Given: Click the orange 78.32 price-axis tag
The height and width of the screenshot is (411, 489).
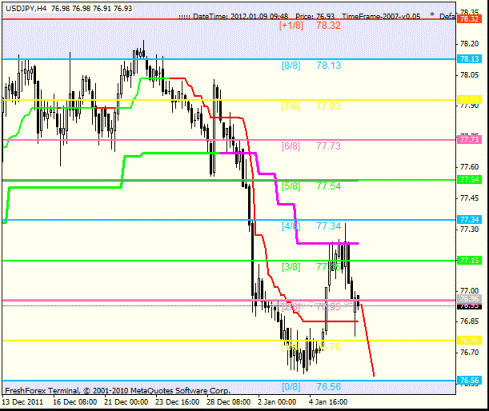Looking at the screenshot, I should click(x=469, y=19).
